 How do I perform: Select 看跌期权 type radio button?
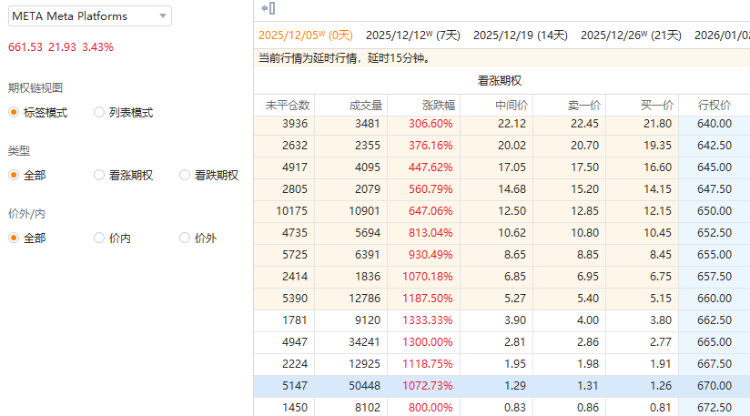click(185, 175)
